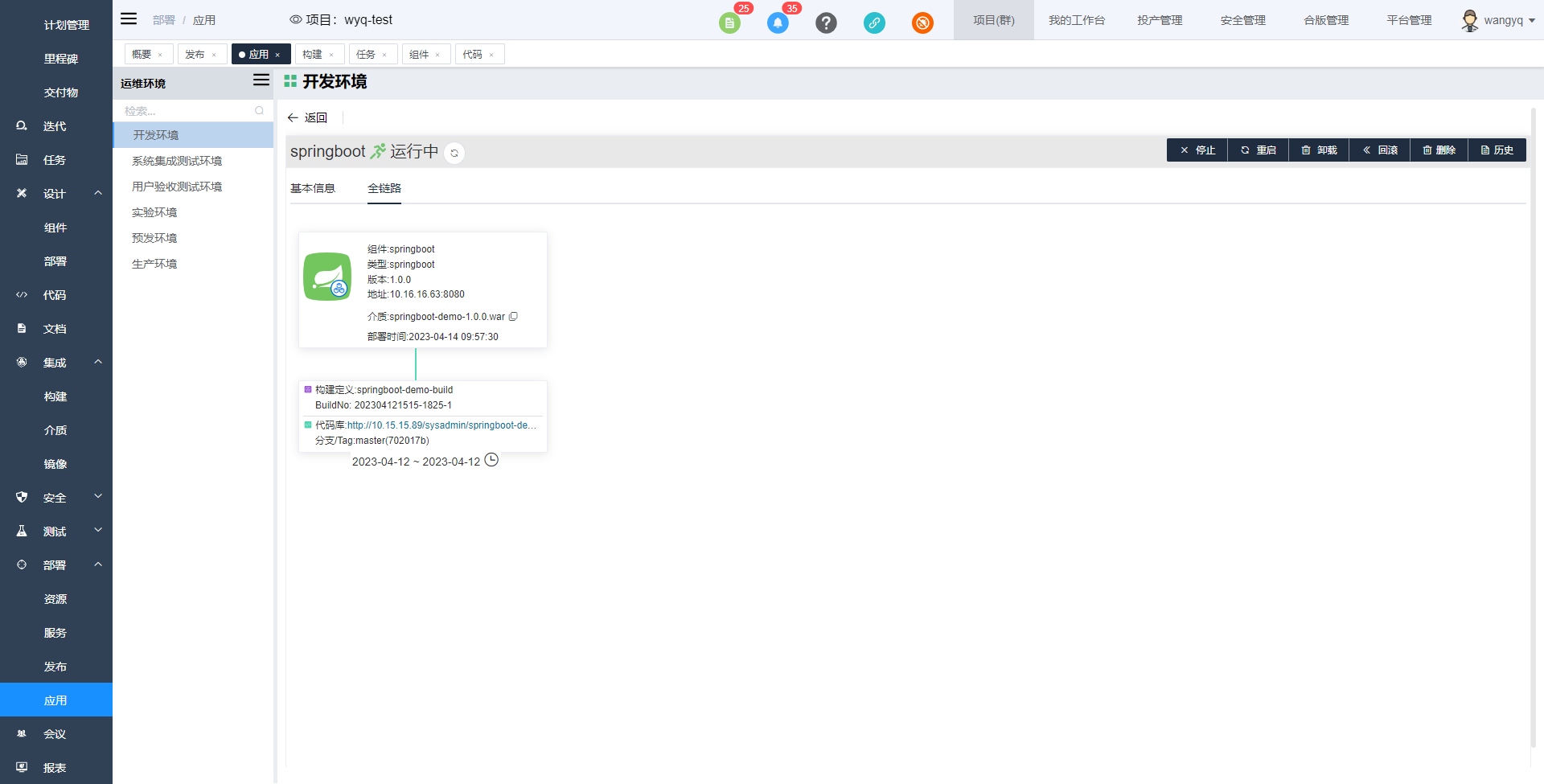Viewport: 1544px width, 784px height.
Task: Refresh the springboot running status
Action: tap(454, 153)
